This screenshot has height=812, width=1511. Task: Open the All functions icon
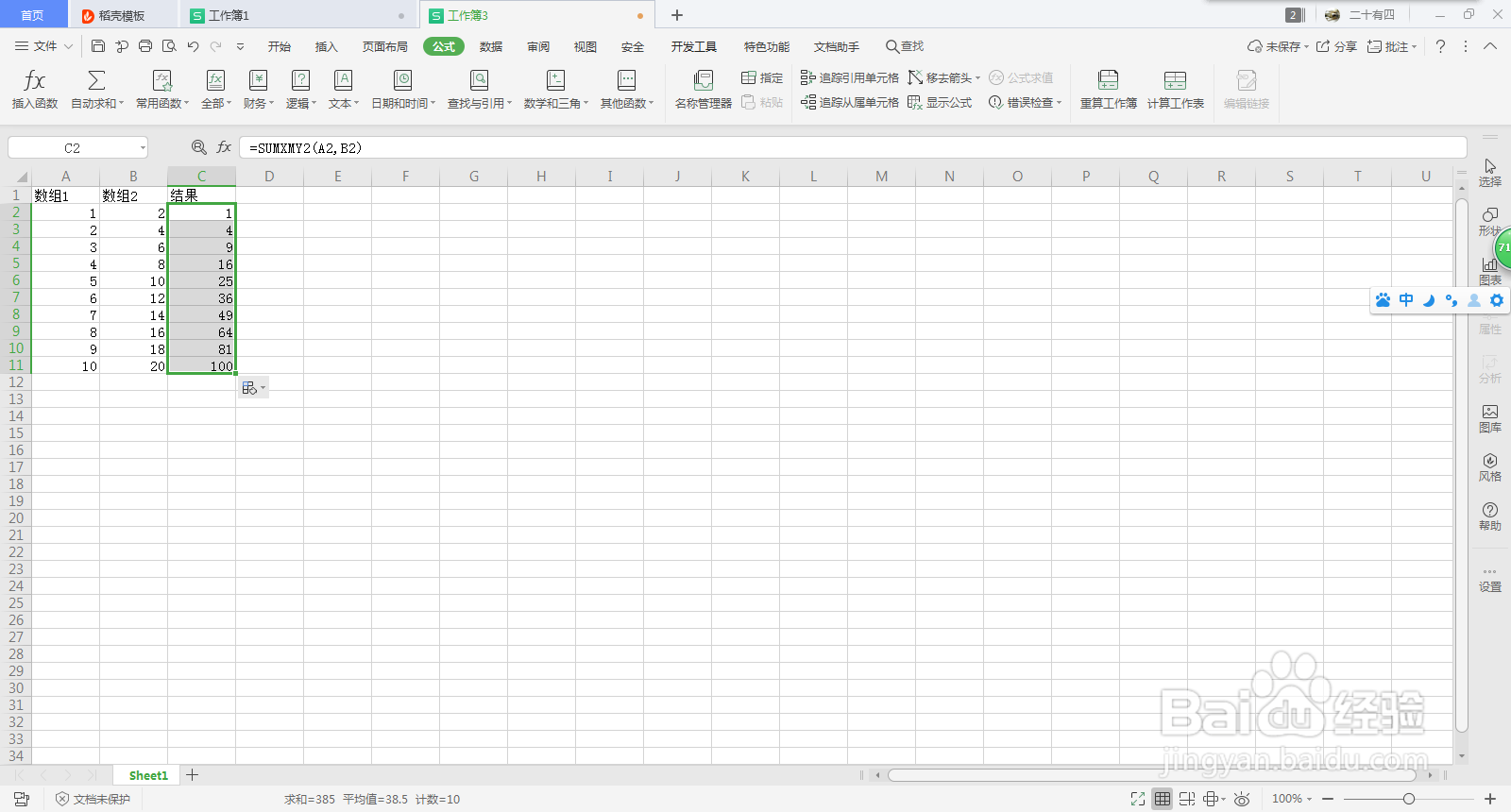[x=215, y=80]
